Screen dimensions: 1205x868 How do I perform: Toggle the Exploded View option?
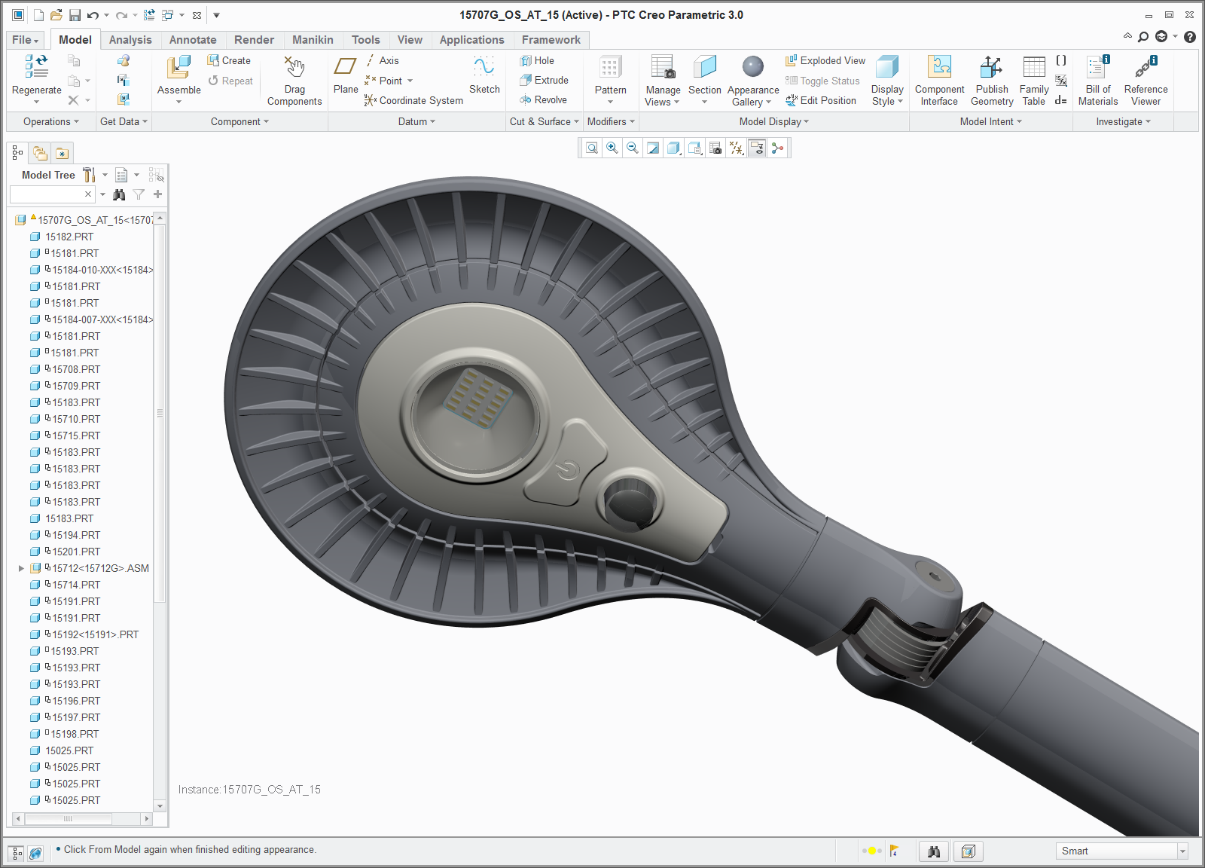click(x=825, y=61)
